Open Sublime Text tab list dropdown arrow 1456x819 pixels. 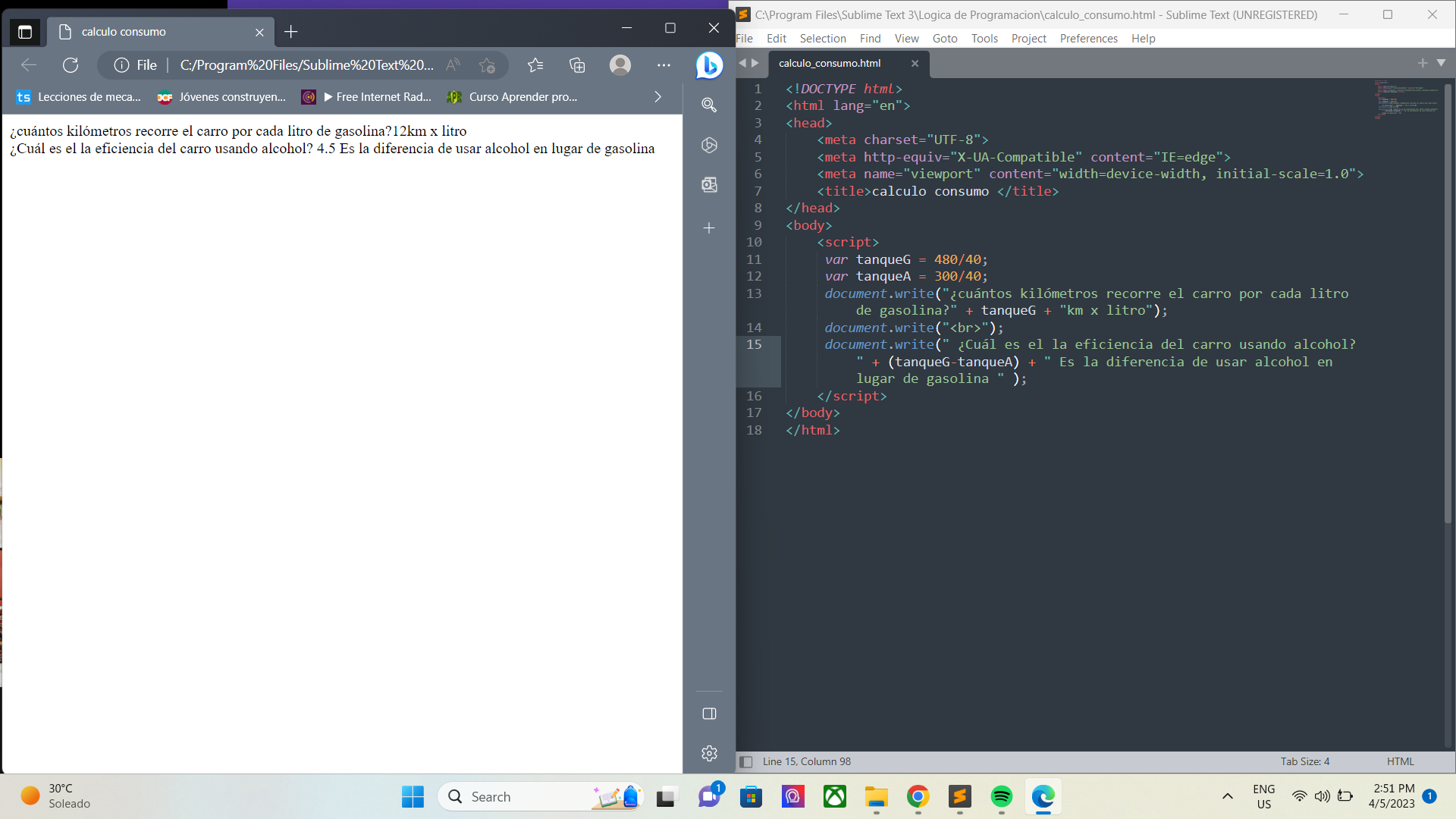point(1441,63)
